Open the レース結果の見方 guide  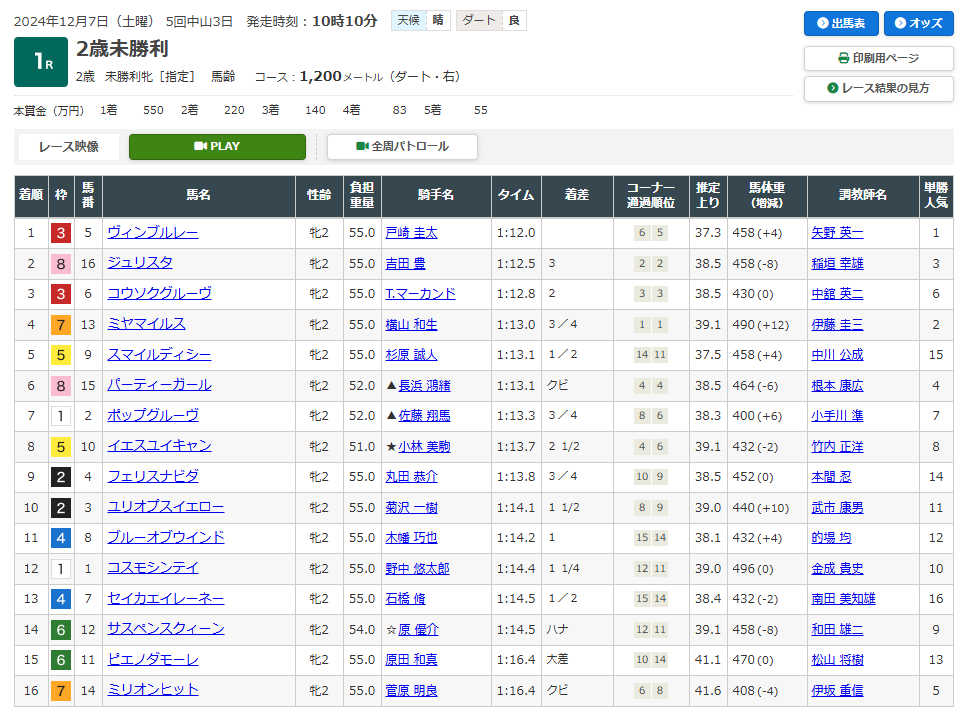(878, 88)
